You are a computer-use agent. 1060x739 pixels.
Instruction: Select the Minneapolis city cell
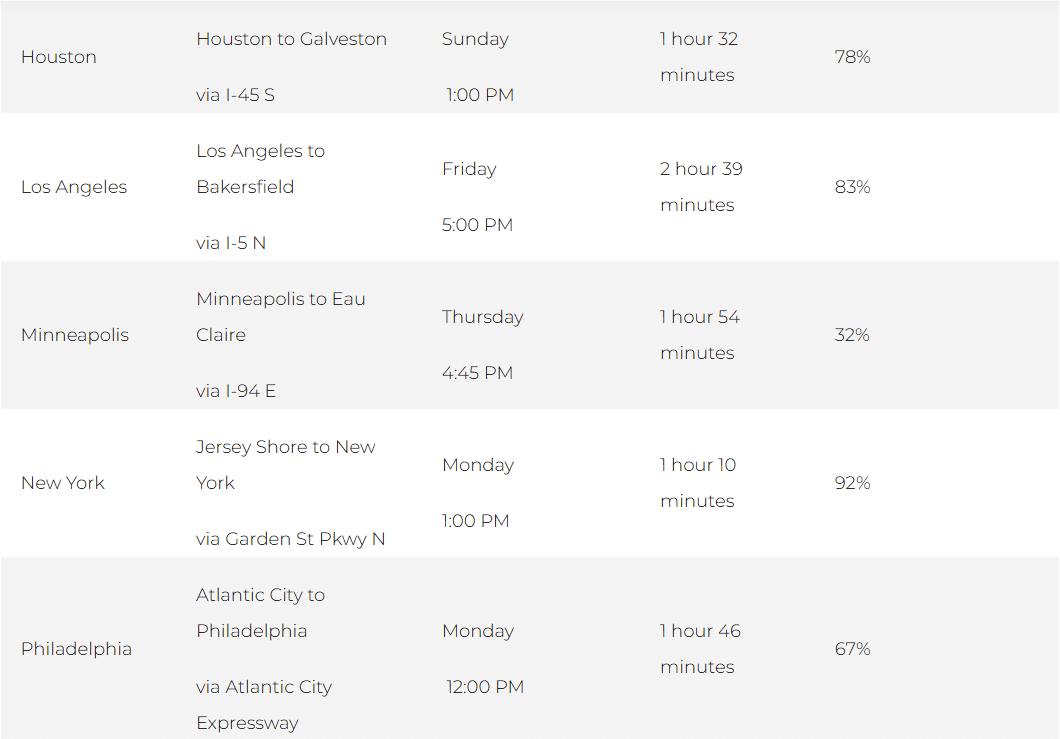(74, 335)
